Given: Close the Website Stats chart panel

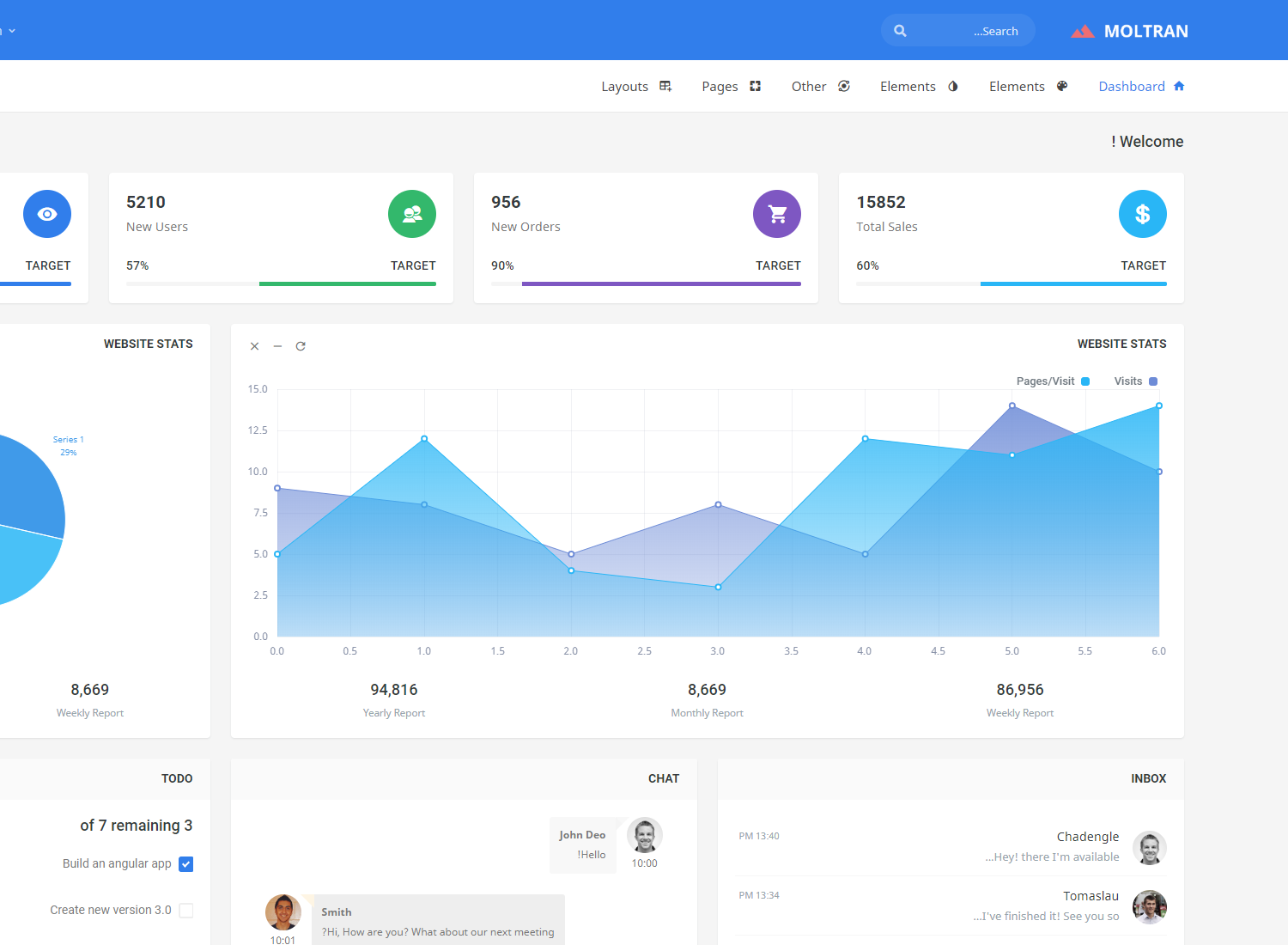Looking at the screenshot, I should (254, 346).
